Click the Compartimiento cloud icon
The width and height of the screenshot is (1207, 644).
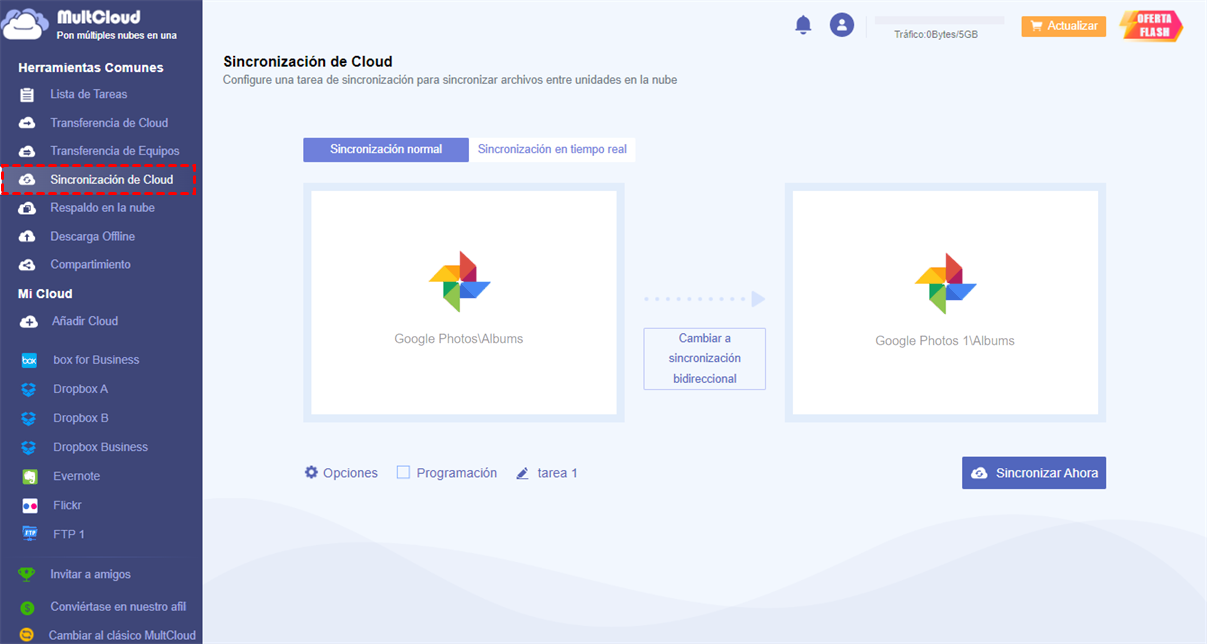[x=28, y=265]
